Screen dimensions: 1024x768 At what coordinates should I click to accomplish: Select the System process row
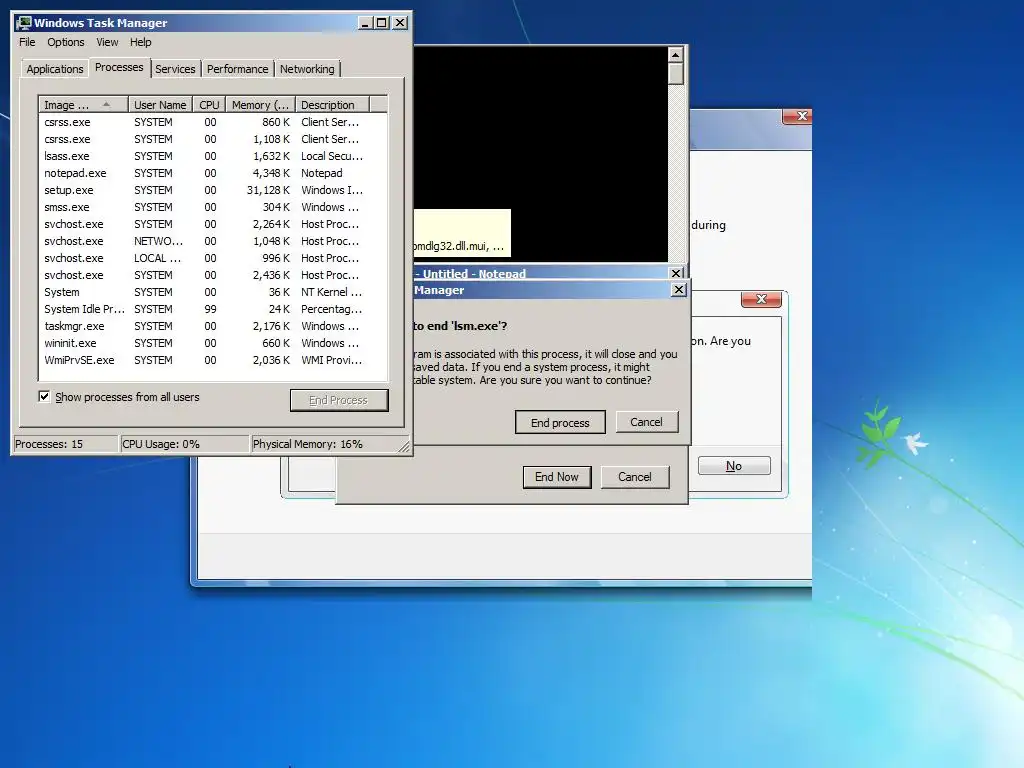[x=213, y=292]
